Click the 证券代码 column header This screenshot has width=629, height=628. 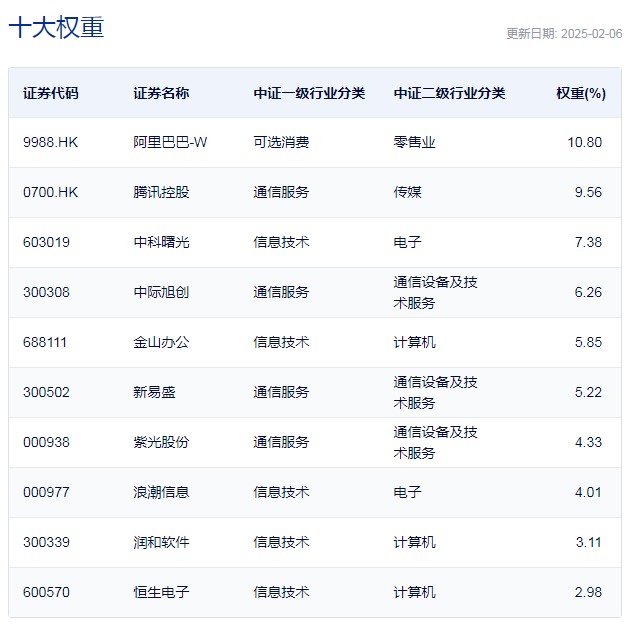[51, 93]
